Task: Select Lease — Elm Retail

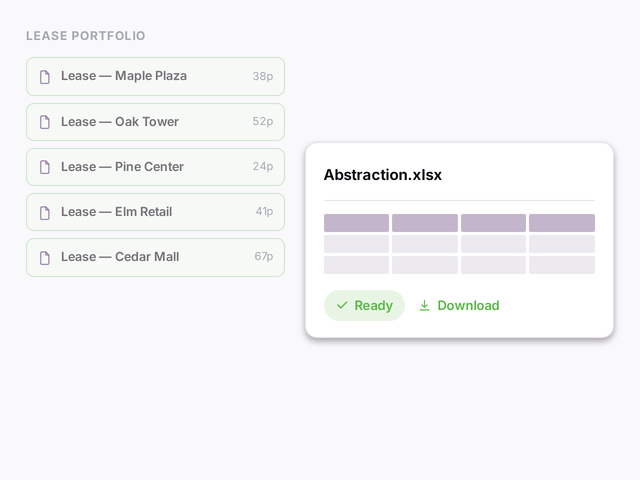Action: pyautogui.click(x=156, y=212)
